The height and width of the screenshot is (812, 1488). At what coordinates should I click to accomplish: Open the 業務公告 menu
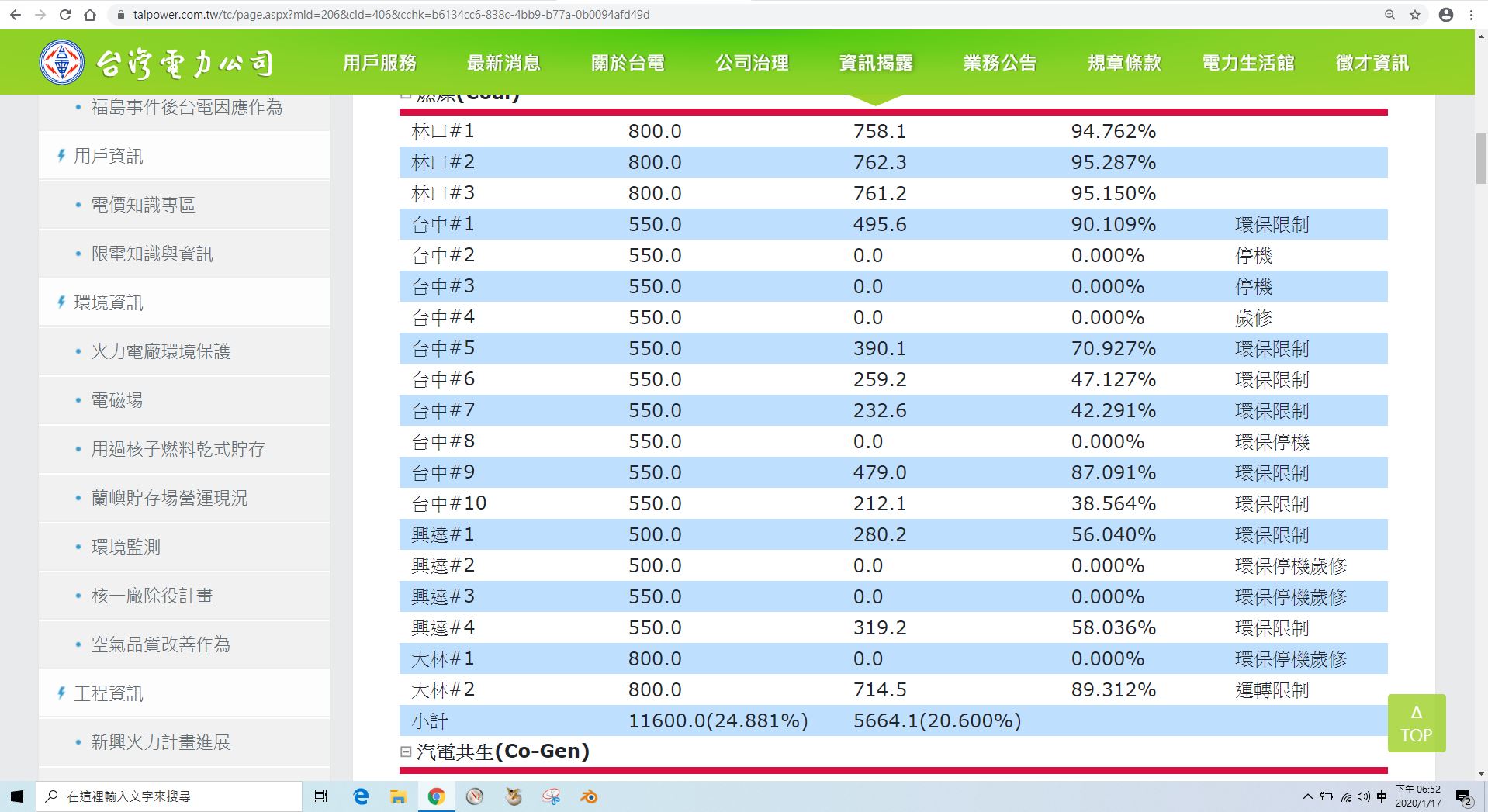[1000, 63]
